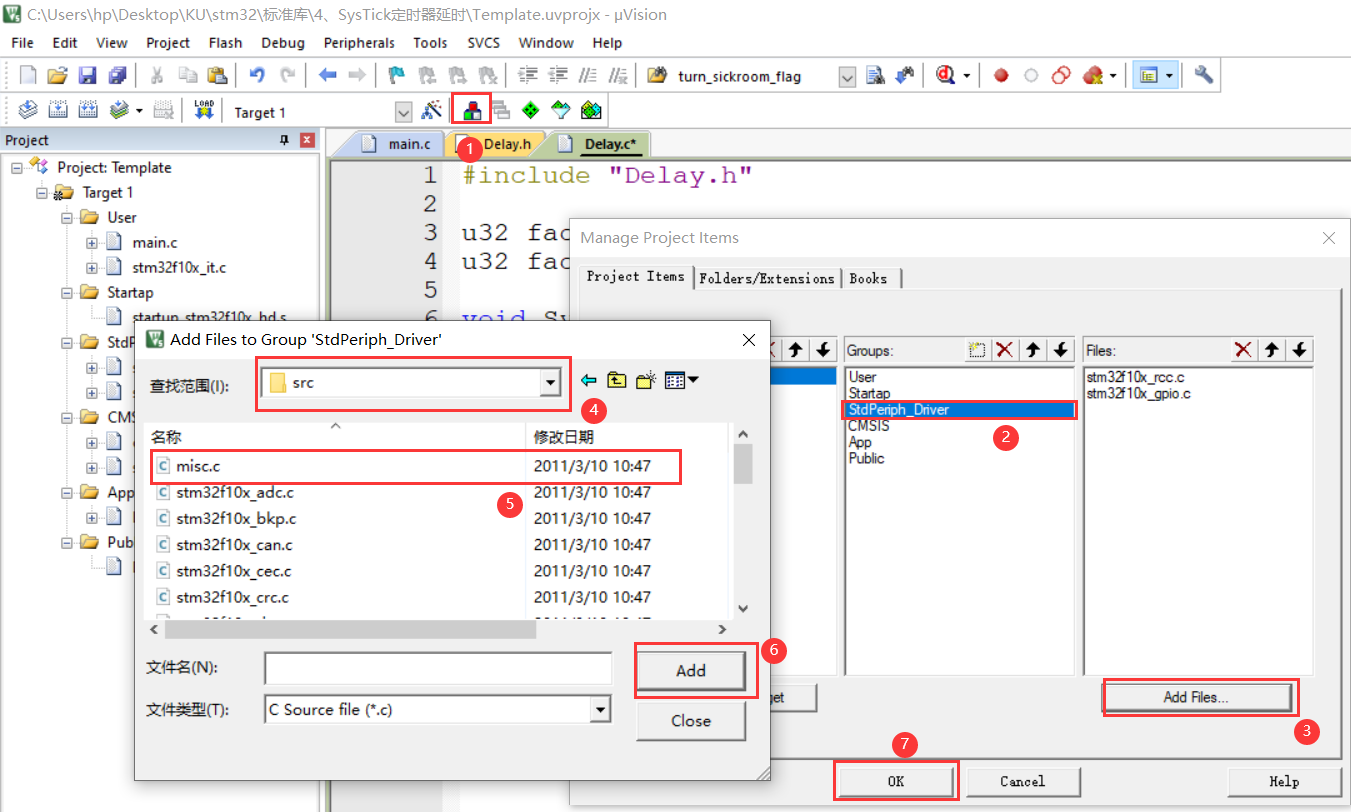Expand main.c node in project tree

tap(92, 242)
